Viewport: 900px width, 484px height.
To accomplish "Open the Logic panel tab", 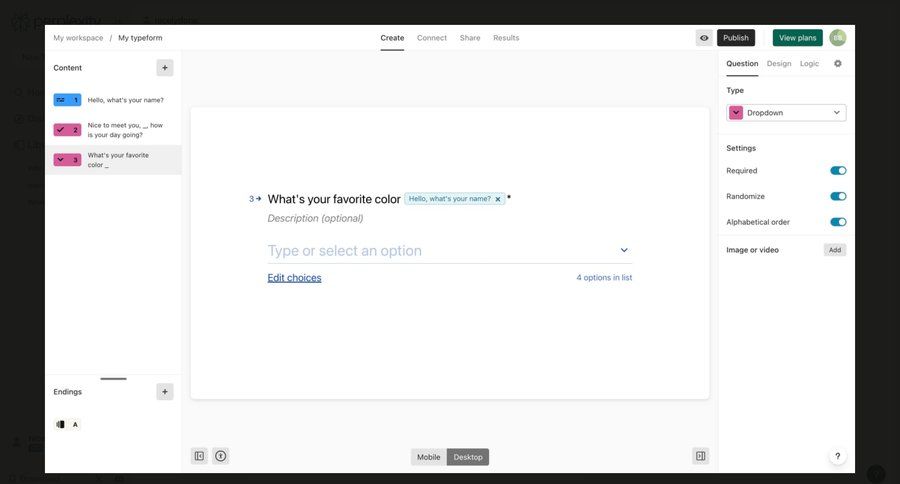I will click(809, 64).
